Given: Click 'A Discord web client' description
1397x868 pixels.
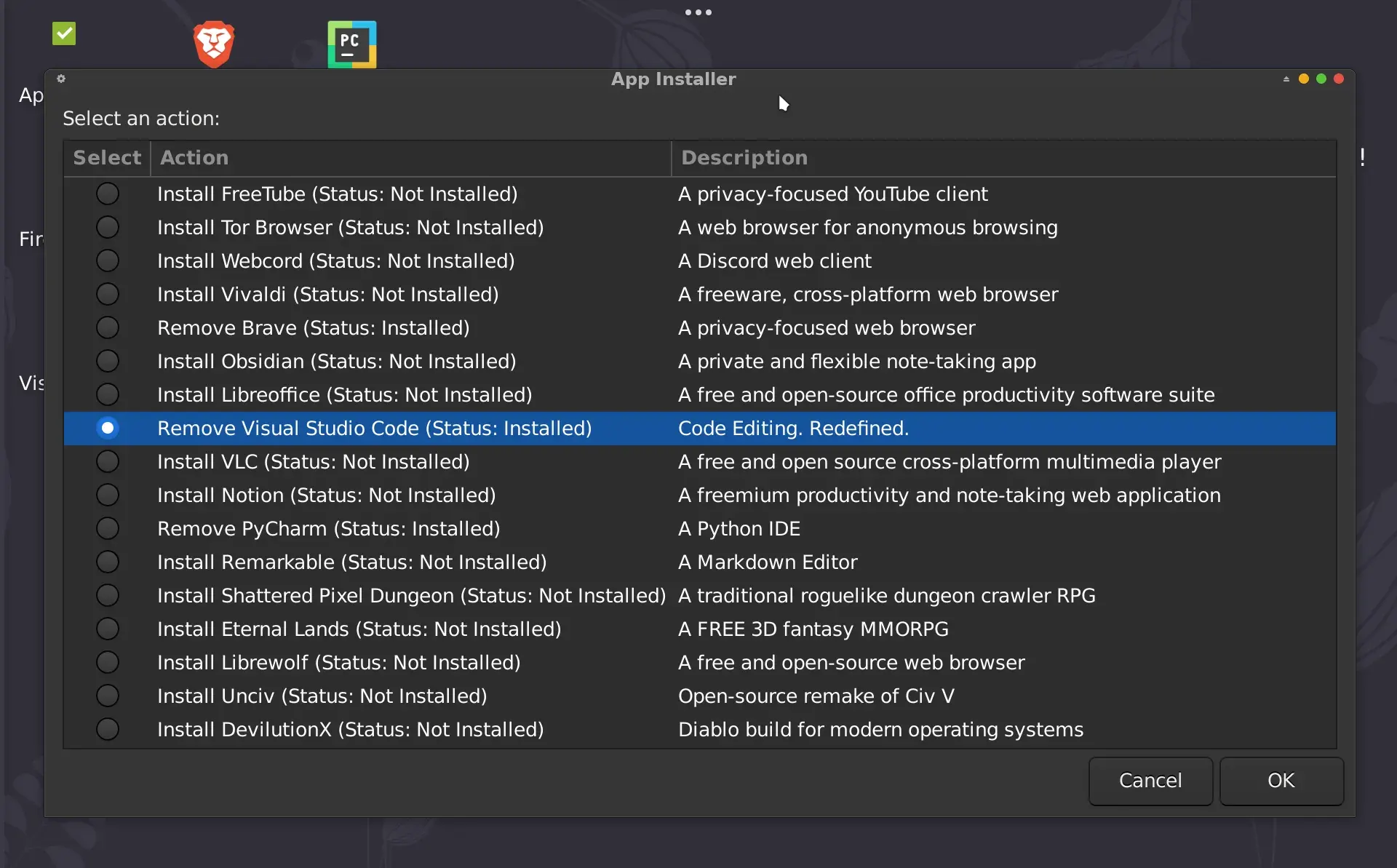Looking at the screenshot, I should (775, 261).
